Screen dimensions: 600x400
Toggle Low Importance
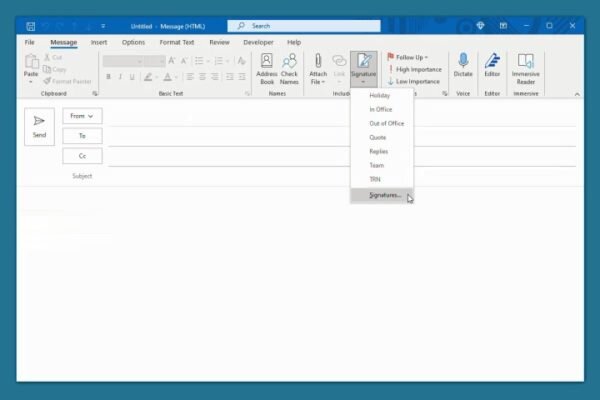click(x=414, y=82)
